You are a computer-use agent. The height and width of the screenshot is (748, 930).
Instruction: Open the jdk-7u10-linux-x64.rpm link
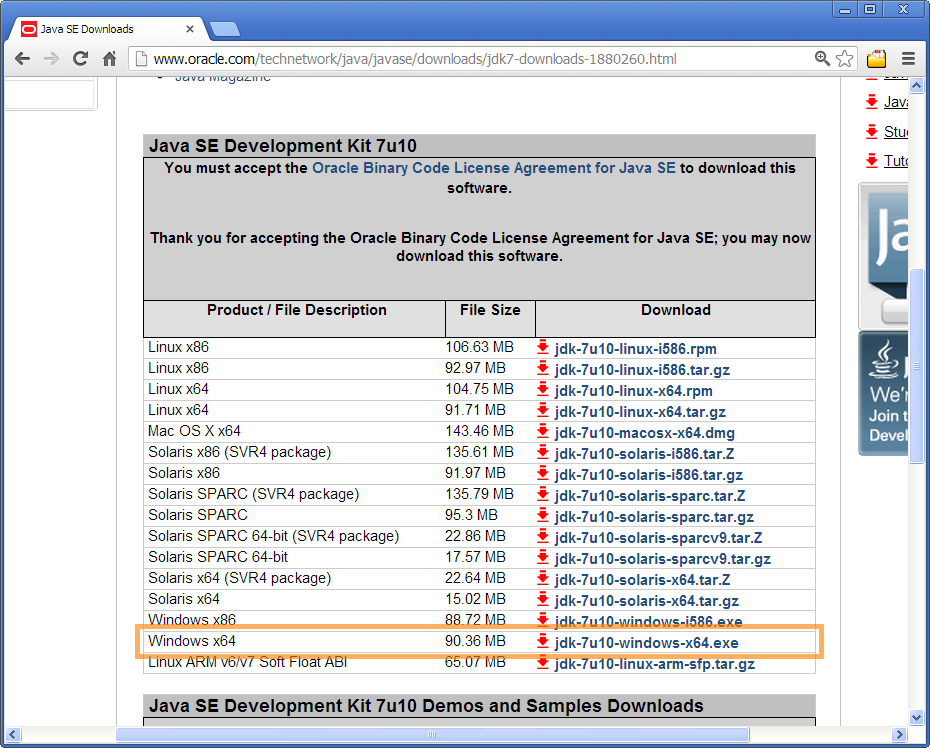(x=633, y=391)
